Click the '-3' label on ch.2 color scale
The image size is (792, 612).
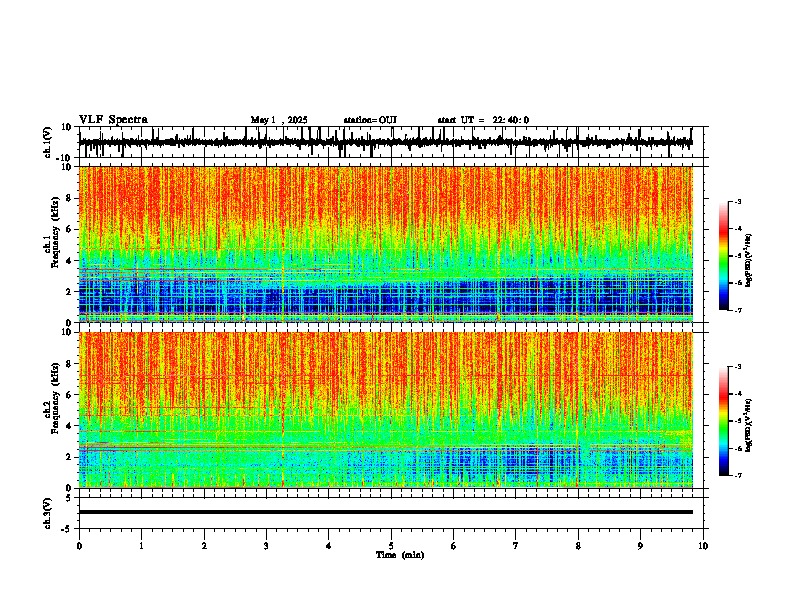point(738,367)
